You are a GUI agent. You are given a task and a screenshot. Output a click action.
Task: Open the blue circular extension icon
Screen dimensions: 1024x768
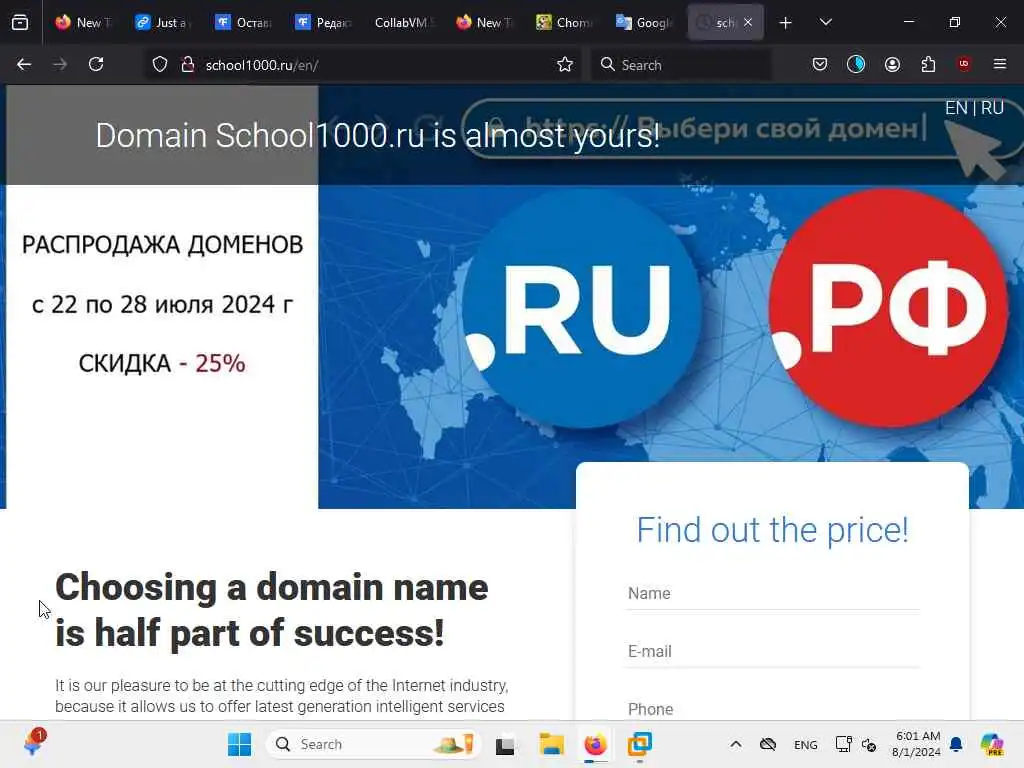pyautogui.click(x=856, y=65)
